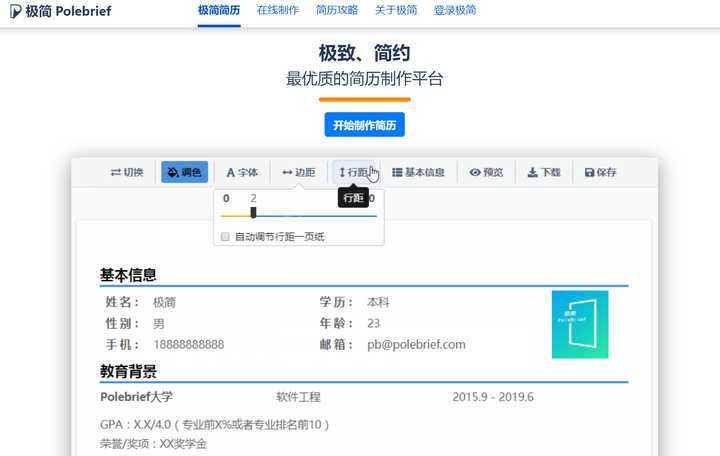Click the 软件工程 major text
This screenshot has width=720, height=456.
pos(298,397)
